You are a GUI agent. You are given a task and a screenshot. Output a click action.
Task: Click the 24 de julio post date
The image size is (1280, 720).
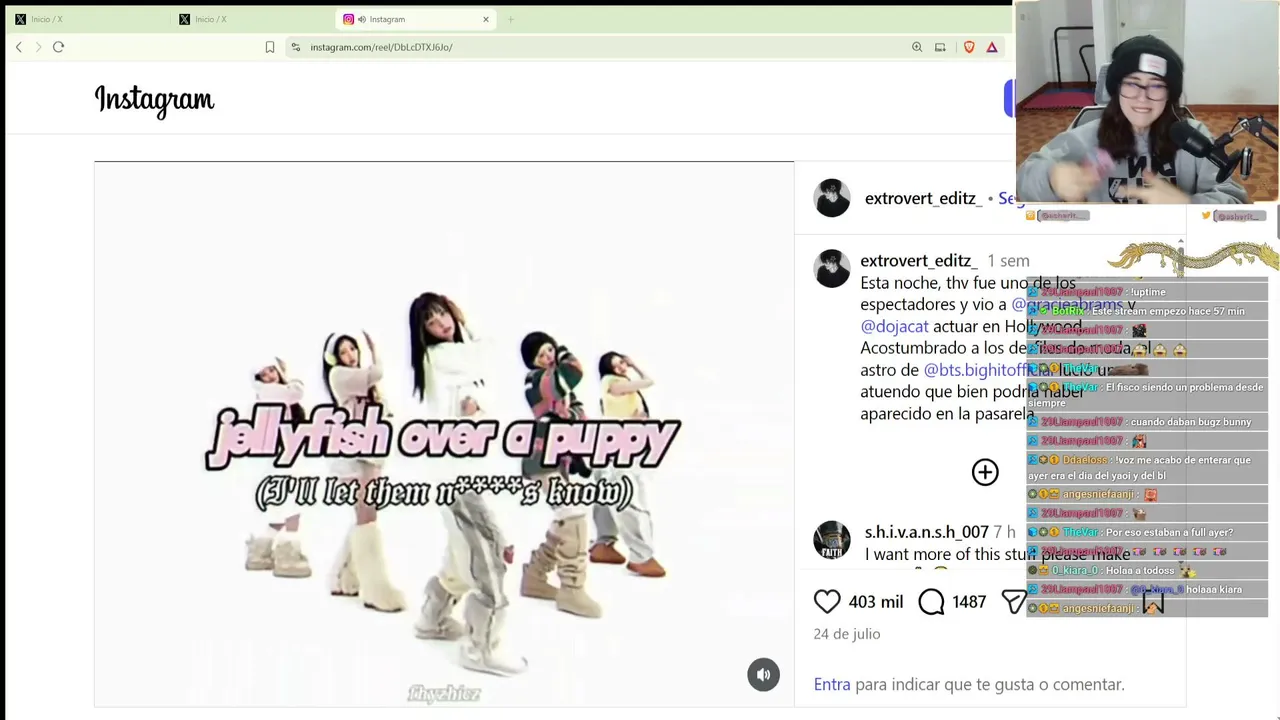[x=847, y=634]
